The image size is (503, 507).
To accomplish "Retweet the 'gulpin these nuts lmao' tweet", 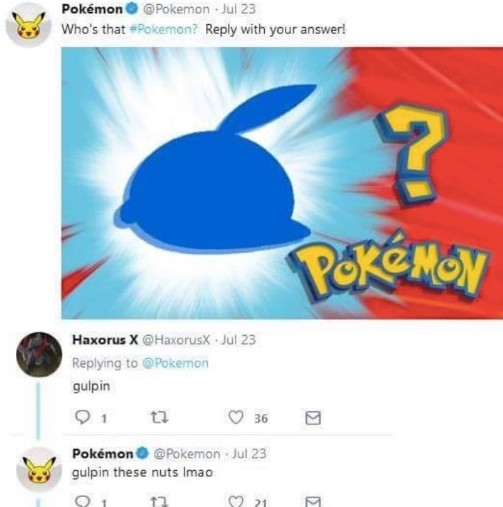I will (x=159, y=502).
